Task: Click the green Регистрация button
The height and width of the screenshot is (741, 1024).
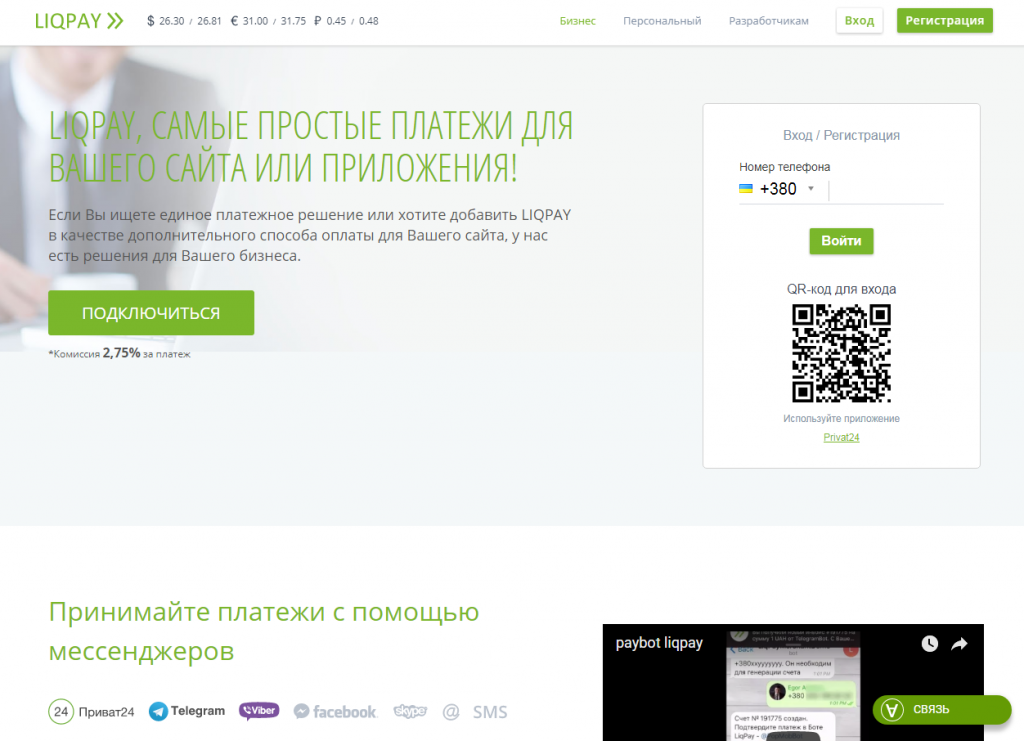Action: click(x=944, y=21)
